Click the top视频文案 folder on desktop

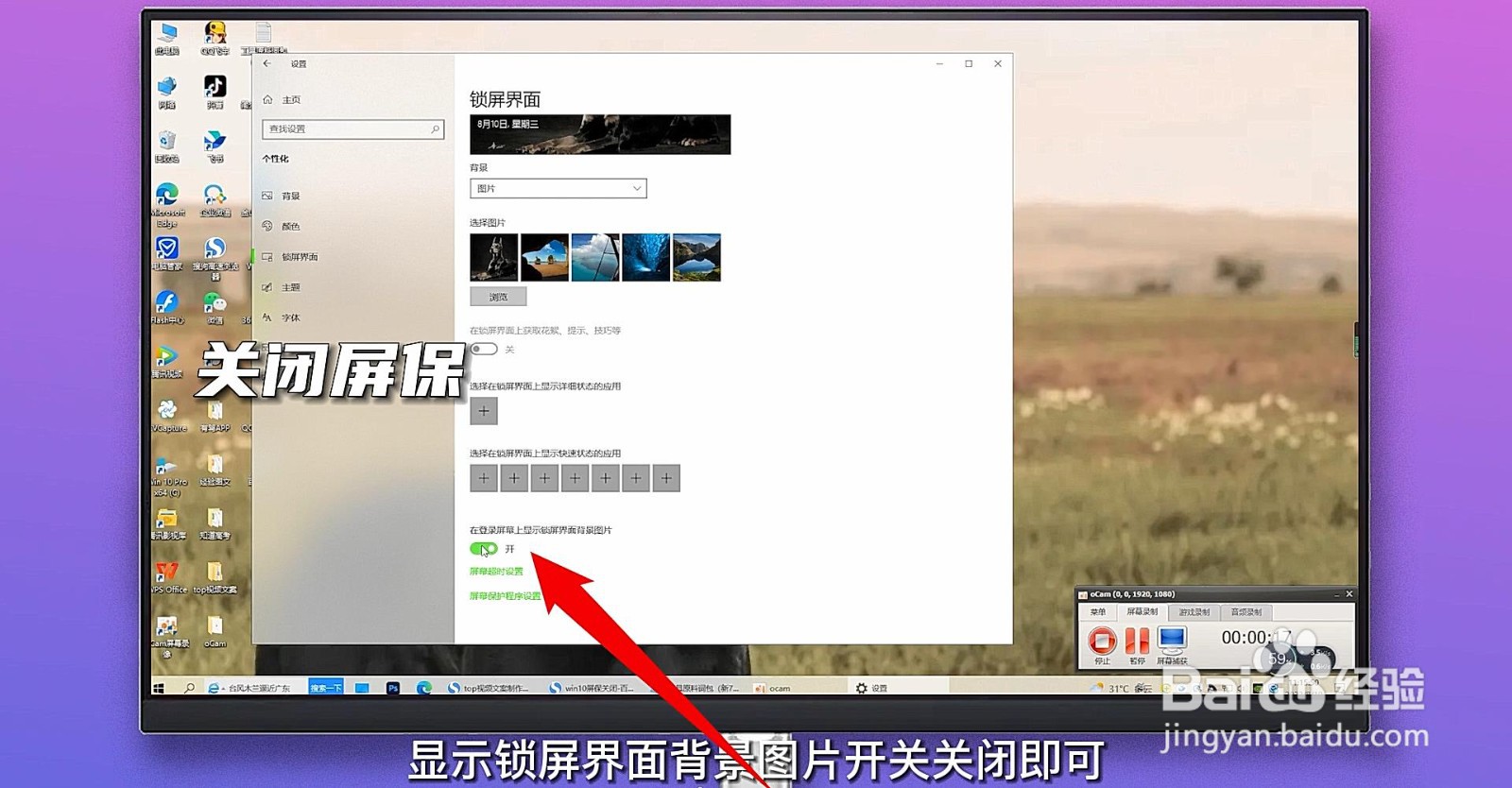(x=215, y=576)
